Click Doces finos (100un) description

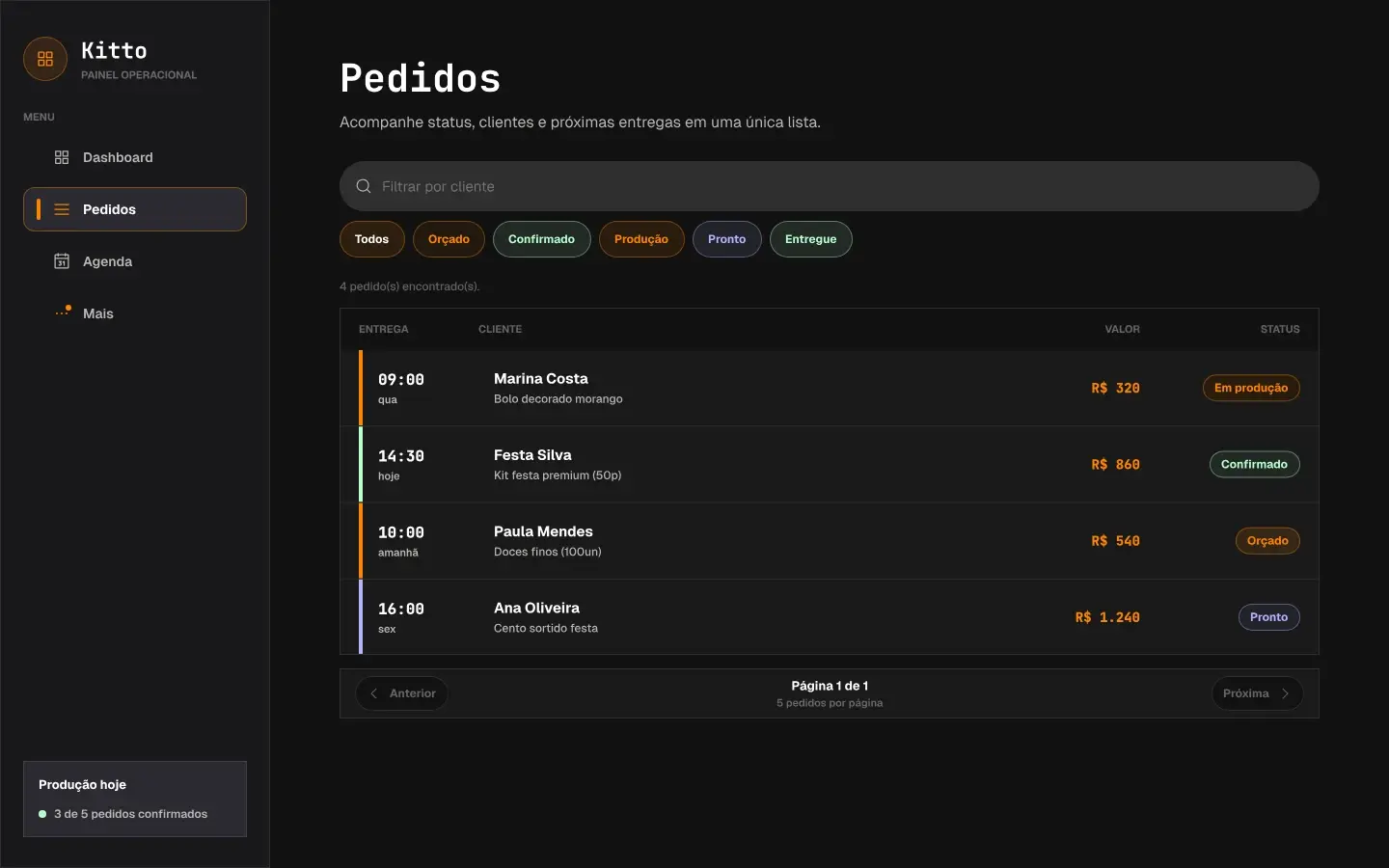click(x=548, y=552)
